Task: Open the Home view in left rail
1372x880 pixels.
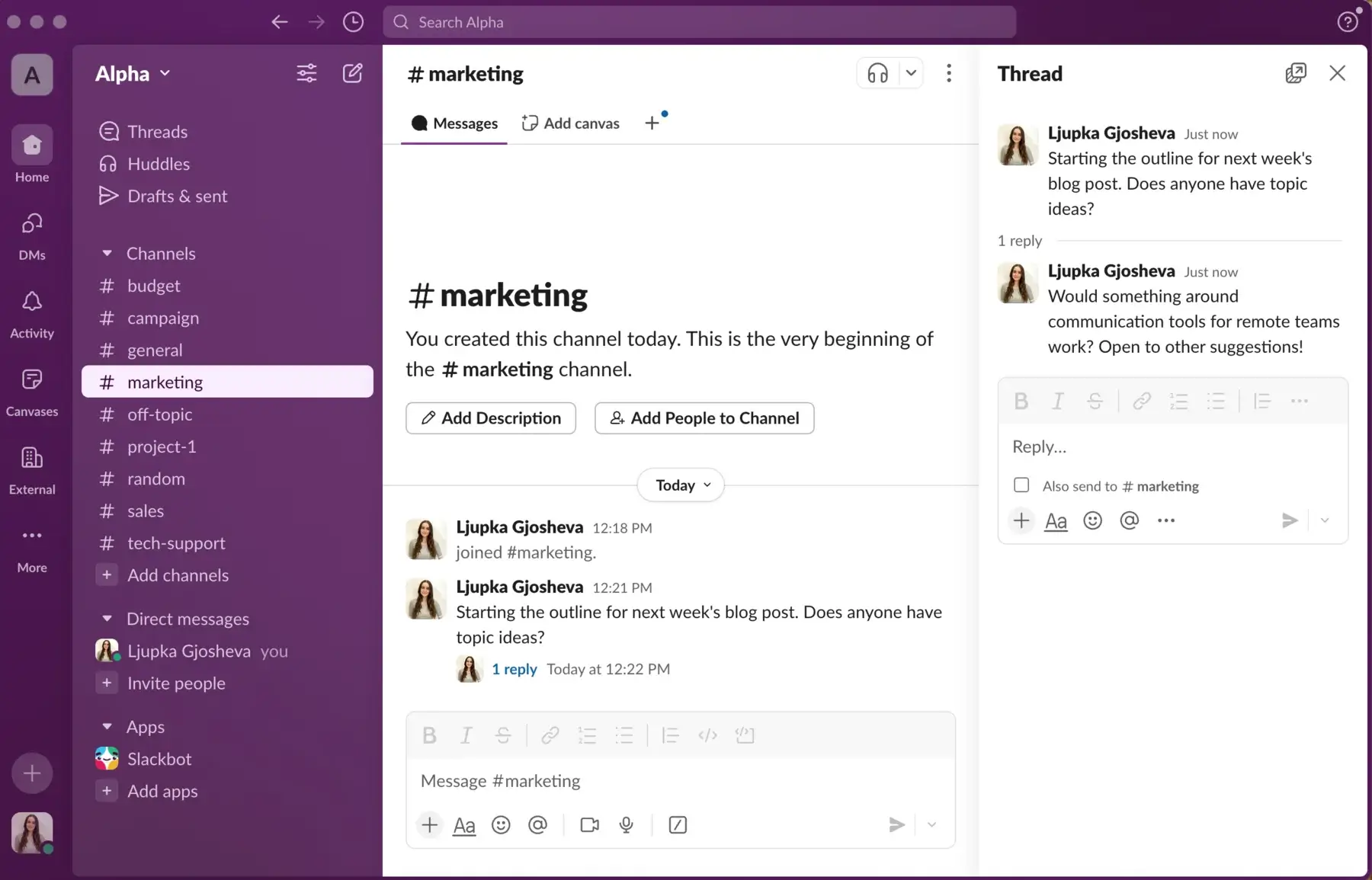Action: click(x=32, y=155)
